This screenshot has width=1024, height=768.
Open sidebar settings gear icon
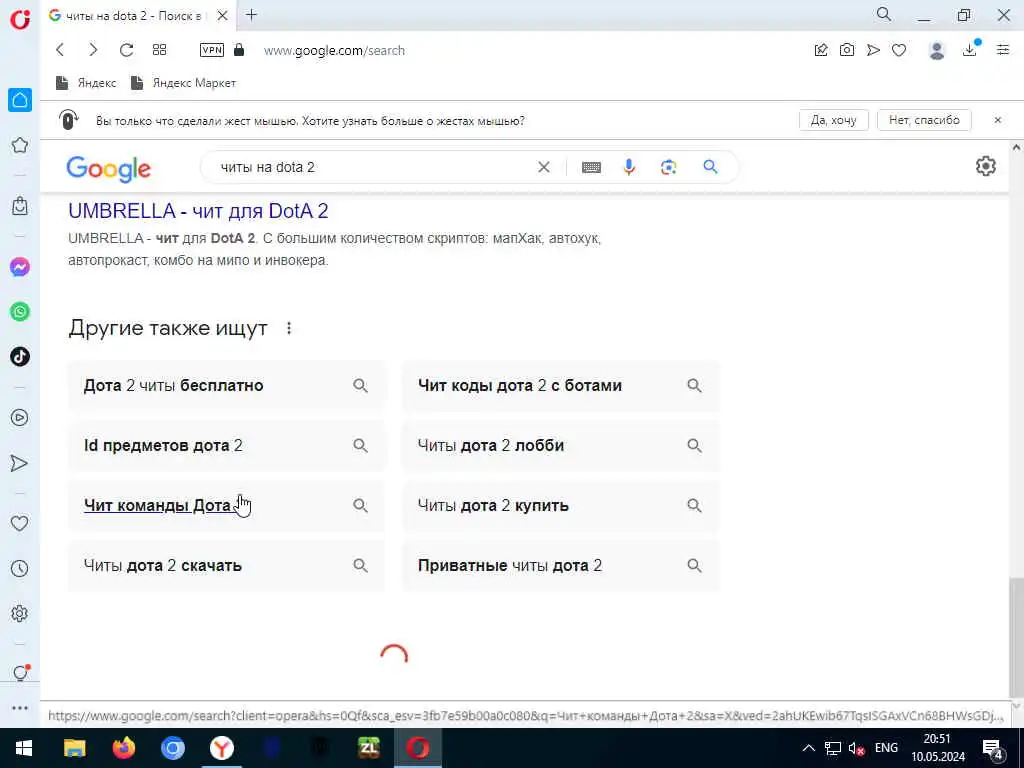point(20,613)
